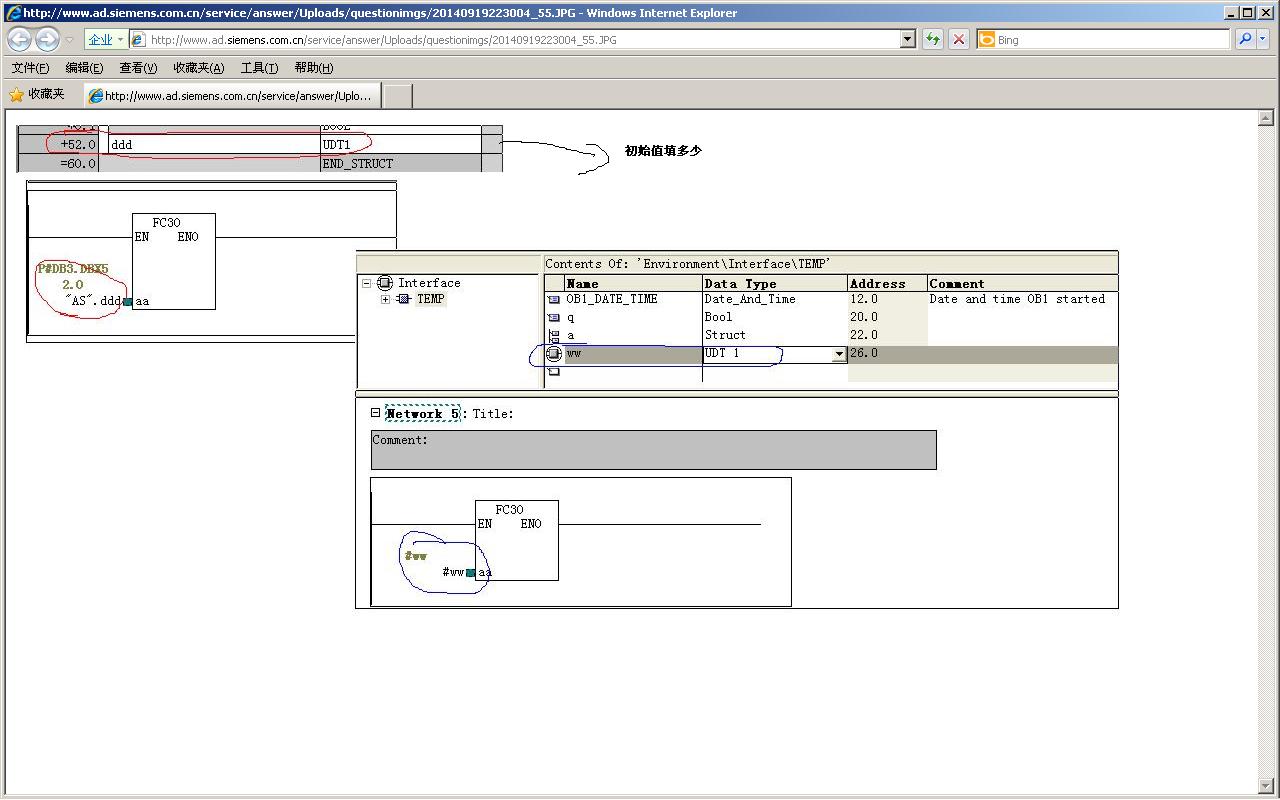Click the blank New Tab button
This screenshot has height=800, width=1280.
pyautogui.click(x=397, y=96)
